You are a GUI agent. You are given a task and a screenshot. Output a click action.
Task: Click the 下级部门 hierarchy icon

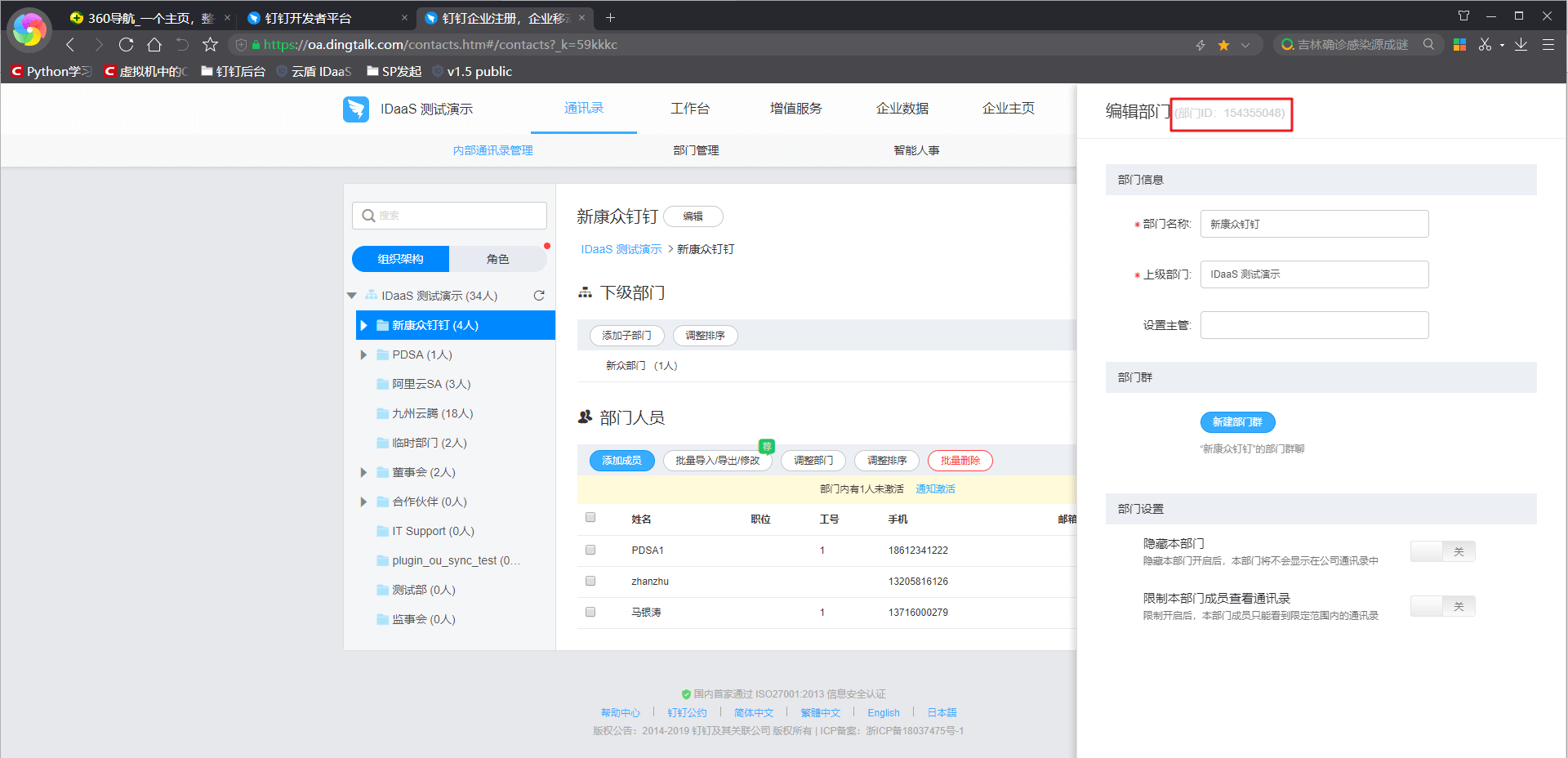(585, 292)
